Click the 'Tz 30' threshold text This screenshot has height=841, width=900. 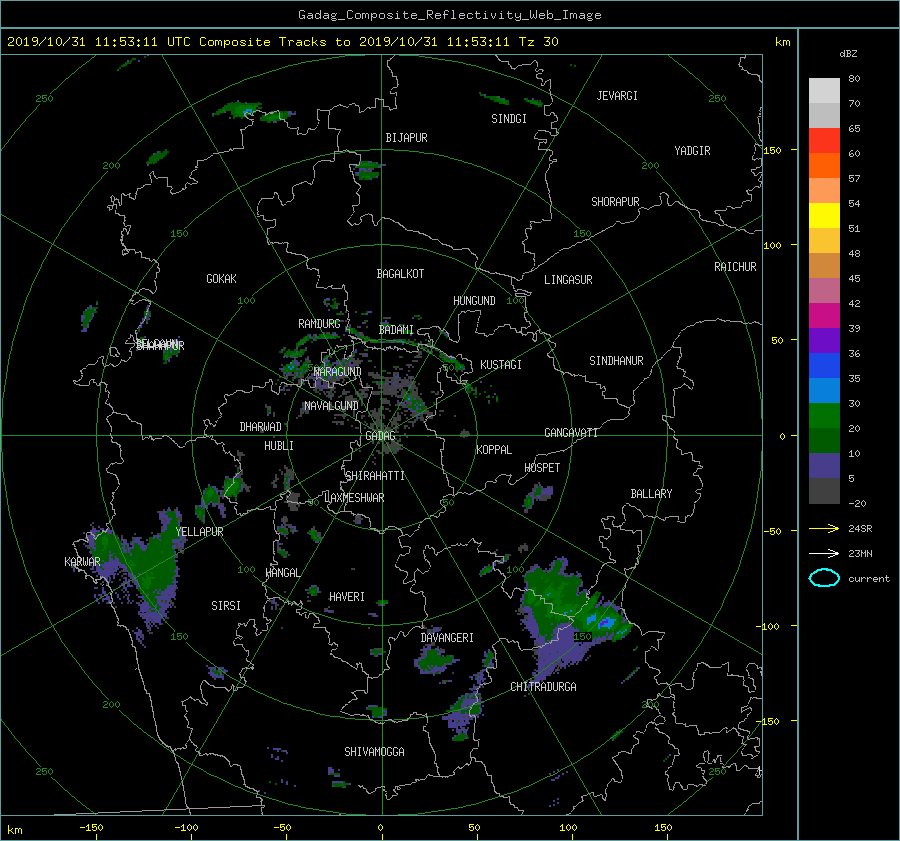(538, 42)
